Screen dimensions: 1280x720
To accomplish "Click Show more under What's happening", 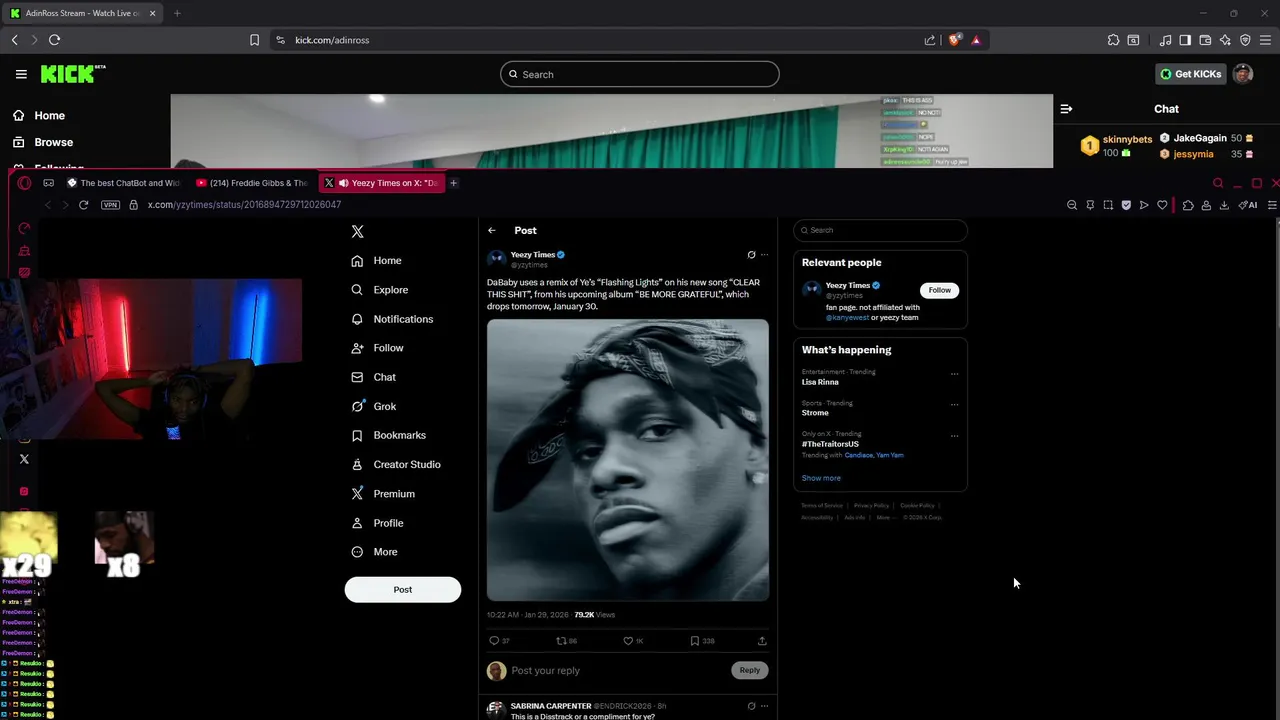I will 821,478.
